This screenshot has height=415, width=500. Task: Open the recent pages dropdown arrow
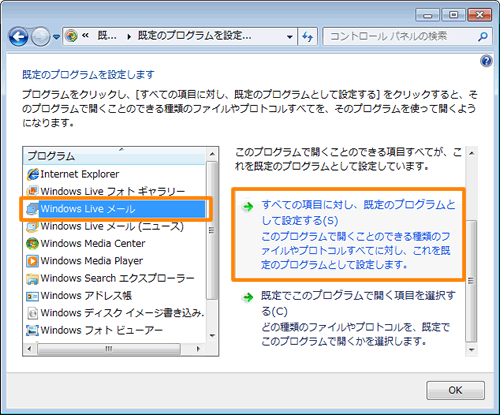pyautogui.click(x=56, y=37)
